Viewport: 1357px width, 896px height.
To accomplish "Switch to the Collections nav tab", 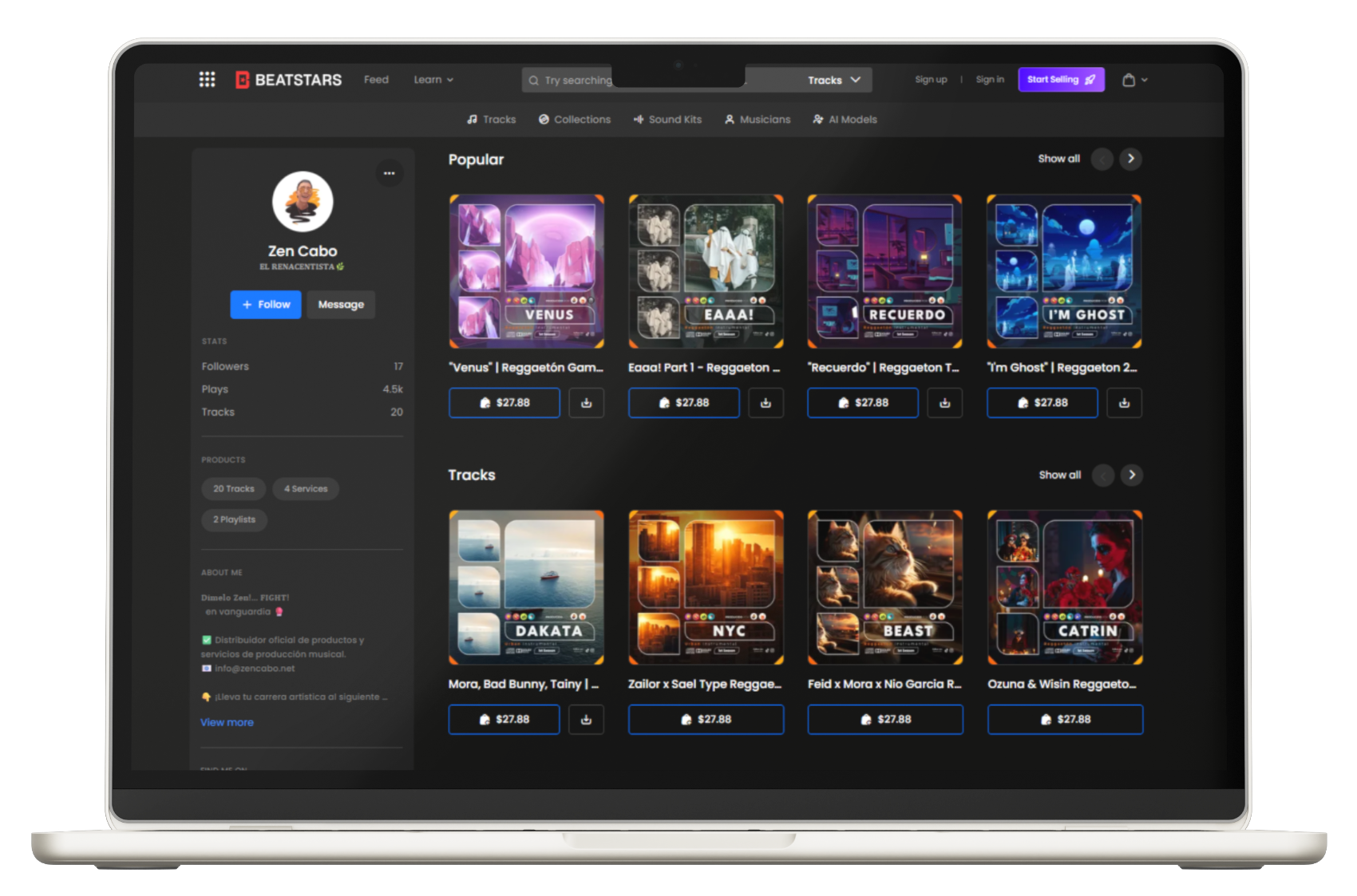I will (575, 120).
